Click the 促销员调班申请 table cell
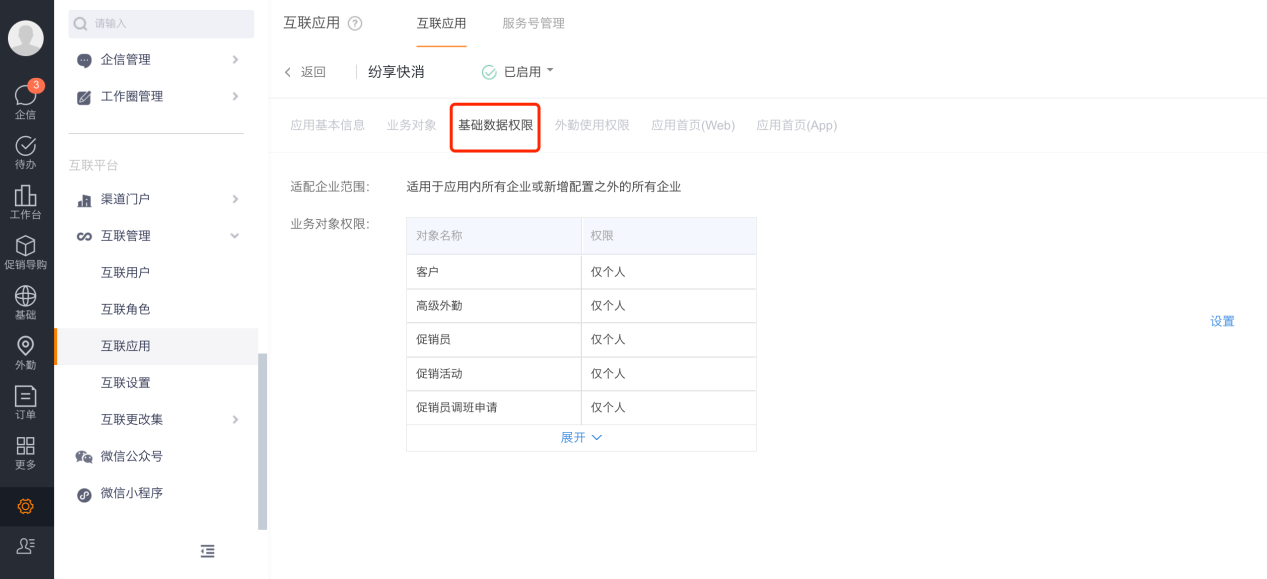This screenshot has width=1267, height=579. tap(494, 408)
